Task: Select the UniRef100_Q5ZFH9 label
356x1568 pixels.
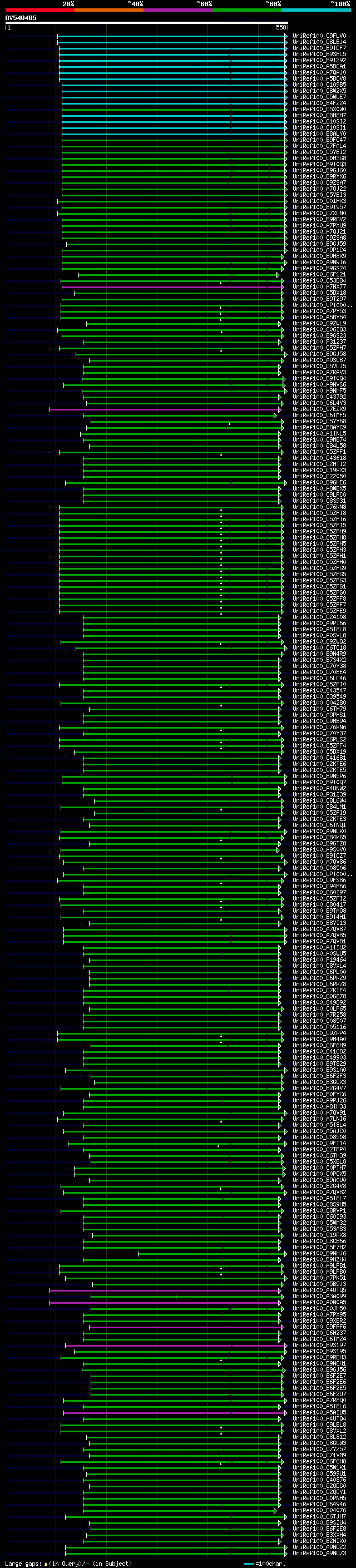Action: (x=319, y=531)
